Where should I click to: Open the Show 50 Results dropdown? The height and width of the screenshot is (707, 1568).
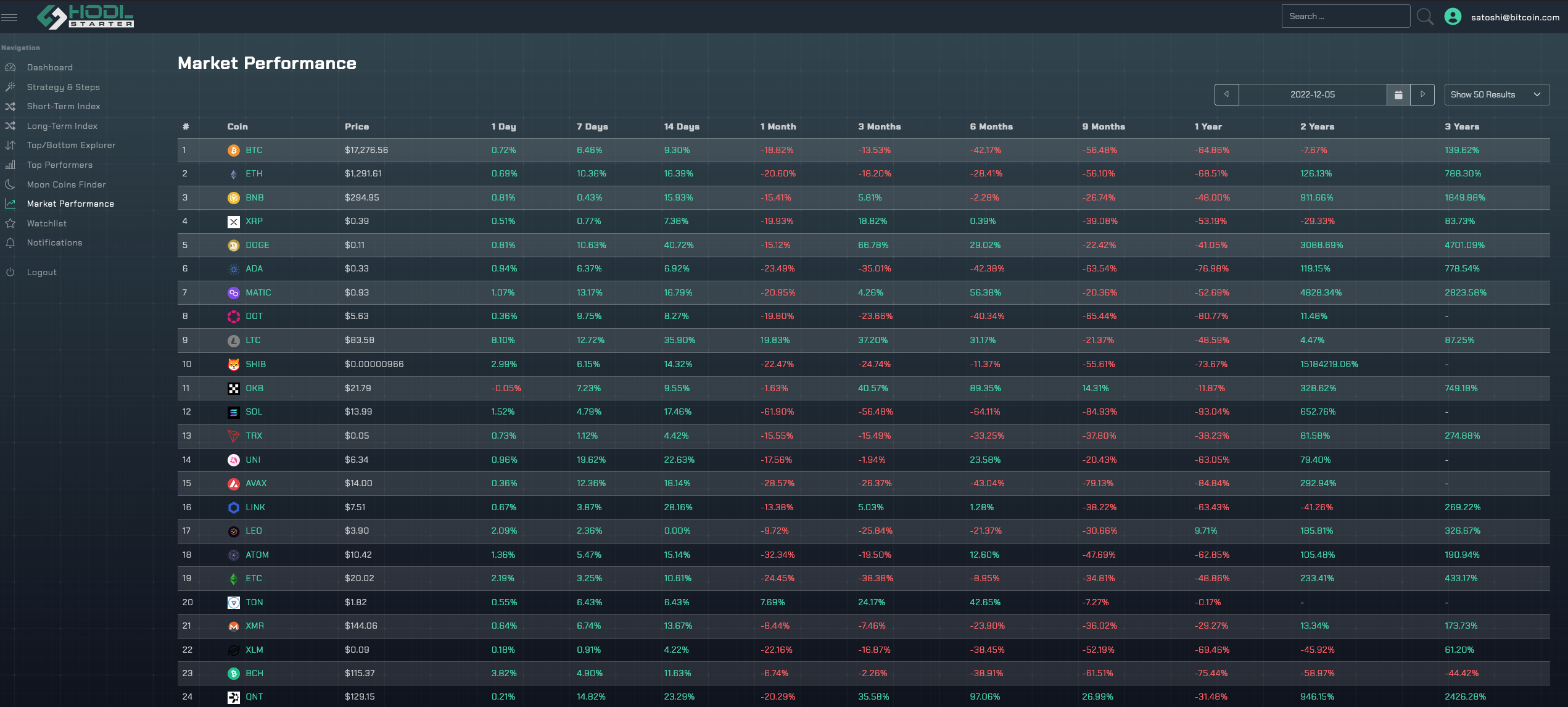(x=1496, y=94)
